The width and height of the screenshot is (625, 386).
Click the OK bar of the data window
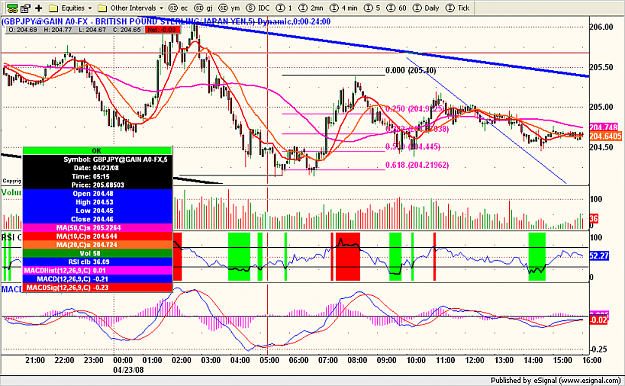[x=97, y=151]
